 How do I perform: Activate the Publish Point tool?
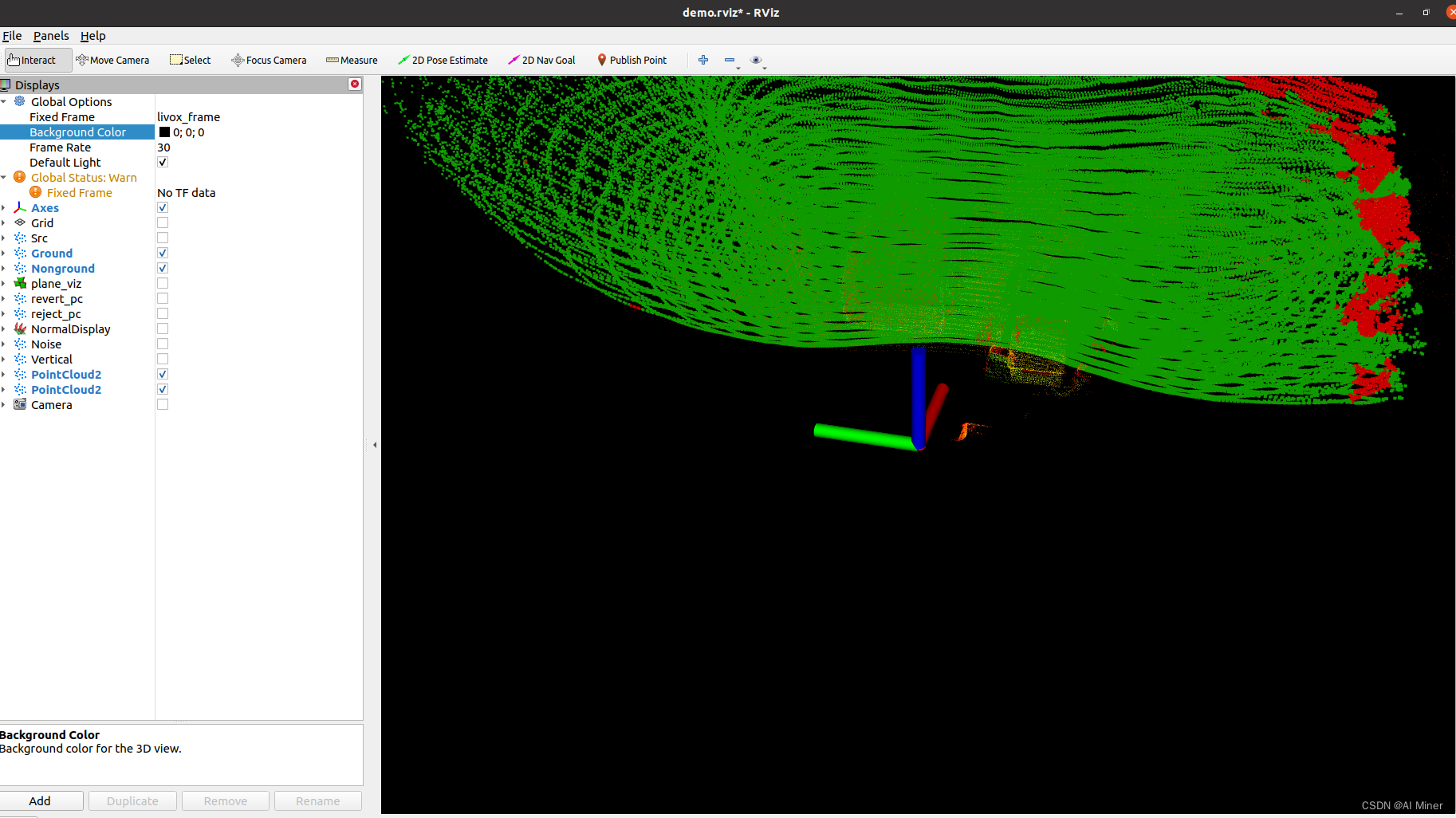click(x=632, y=60)
